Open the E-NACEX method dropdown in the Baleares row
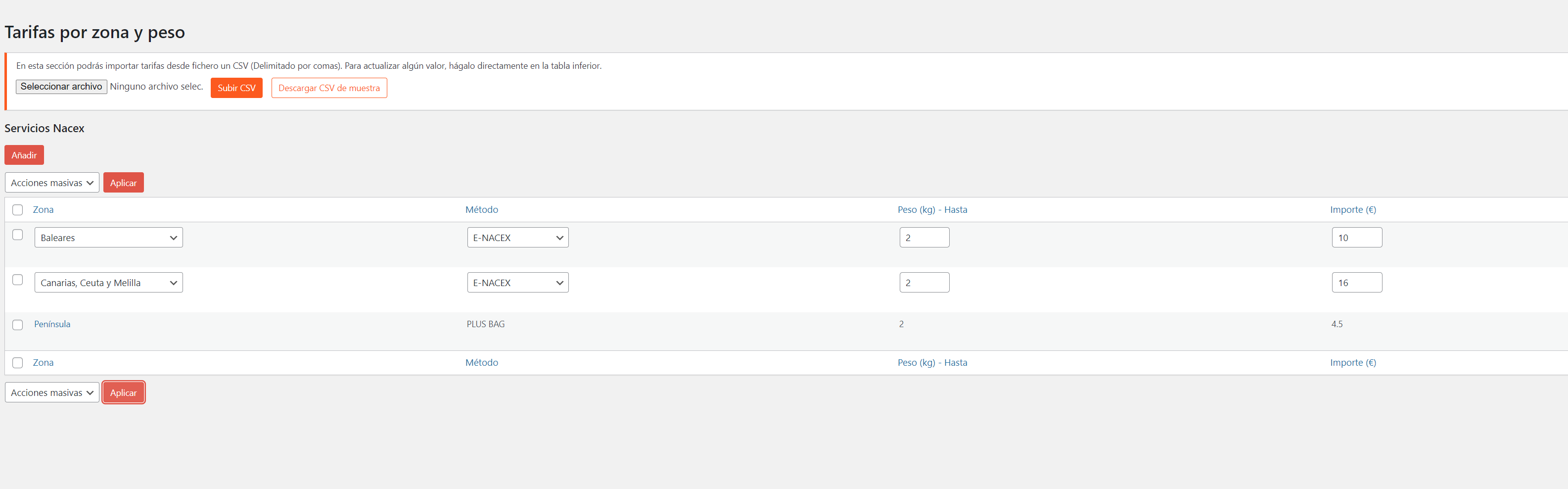Image resolution: width=1568 pixels, height=489 pixels. click(517, 238)
